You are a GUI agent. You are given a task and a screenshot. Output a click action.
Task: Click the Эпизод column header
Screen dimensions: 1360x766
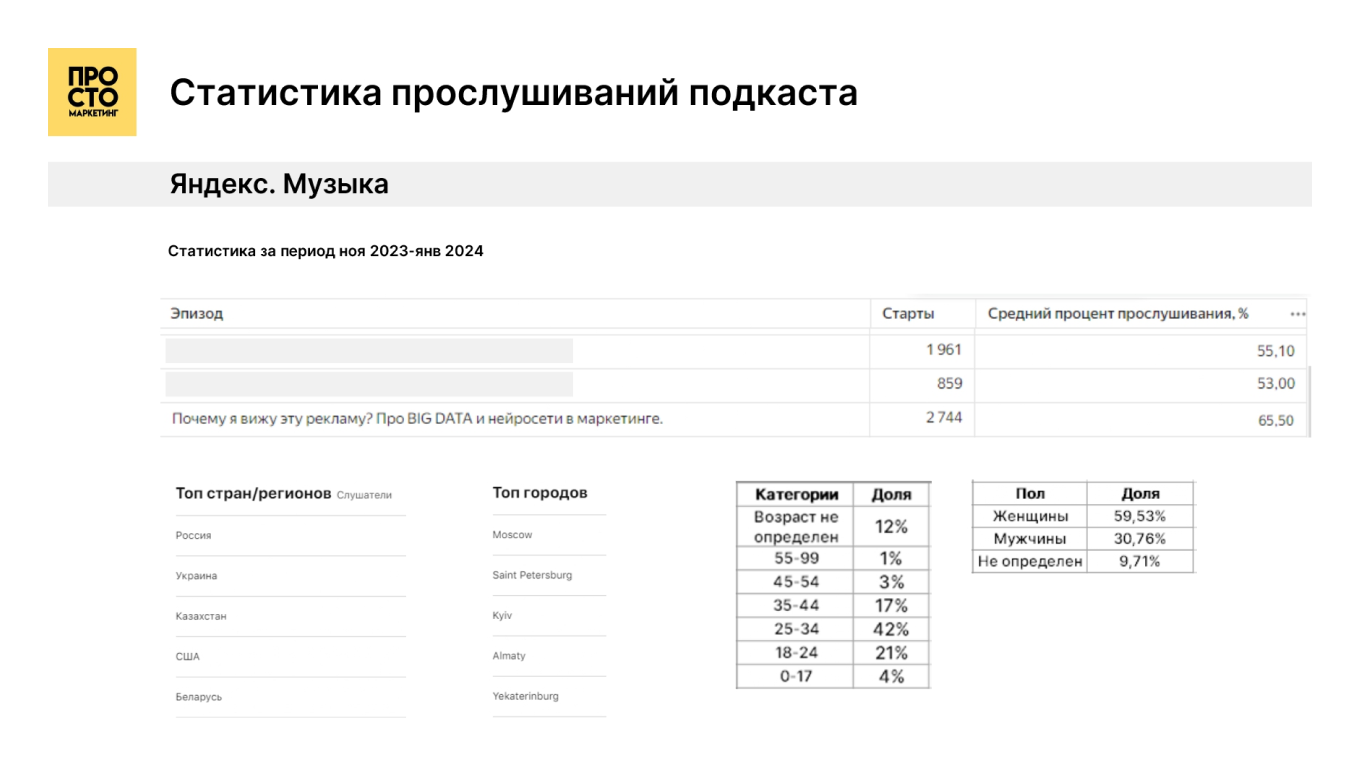tap(196, 313)
